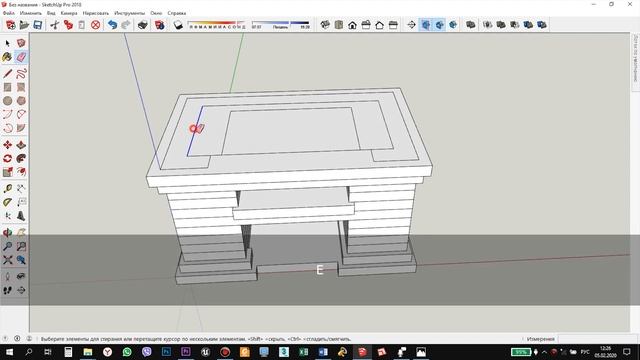Open the Камера menu
Screen dimensions: 640x360
pyautogui.click(x=69, y=13)
